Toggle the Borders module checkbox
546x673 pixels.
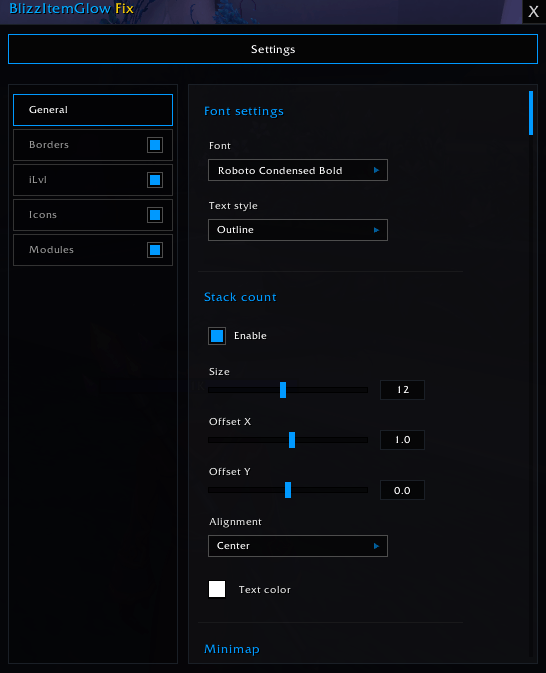click(155, 145)
